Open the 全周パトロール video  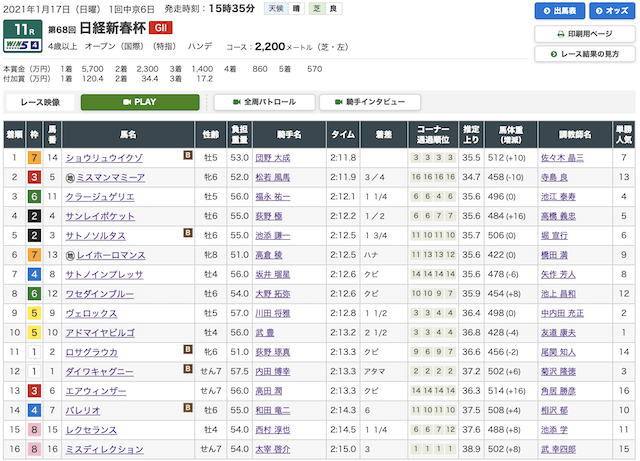point(264,102)
